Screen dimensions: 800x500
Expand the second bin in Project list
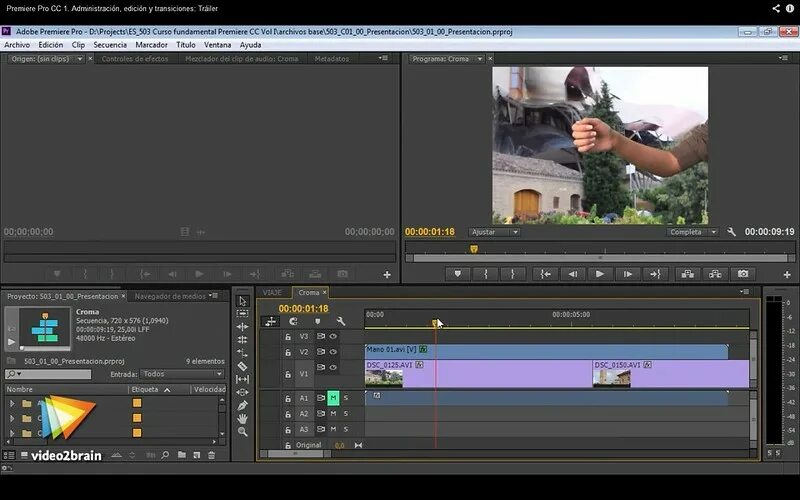point(12,418)
